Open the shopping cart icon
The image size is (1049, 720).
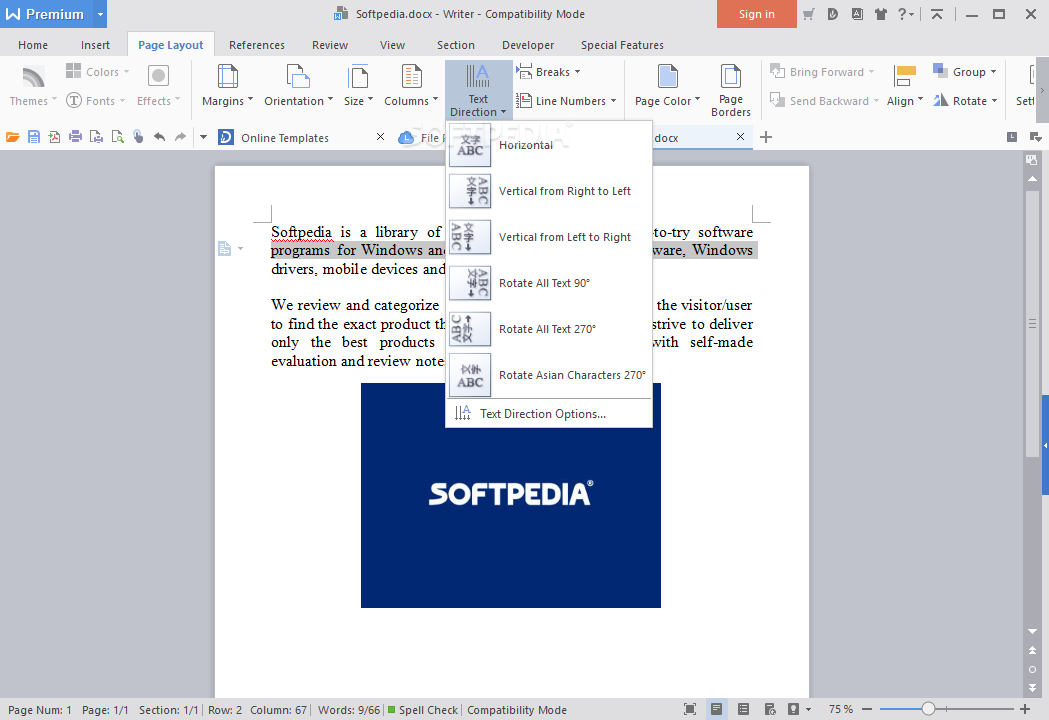(x=809, y=14)
